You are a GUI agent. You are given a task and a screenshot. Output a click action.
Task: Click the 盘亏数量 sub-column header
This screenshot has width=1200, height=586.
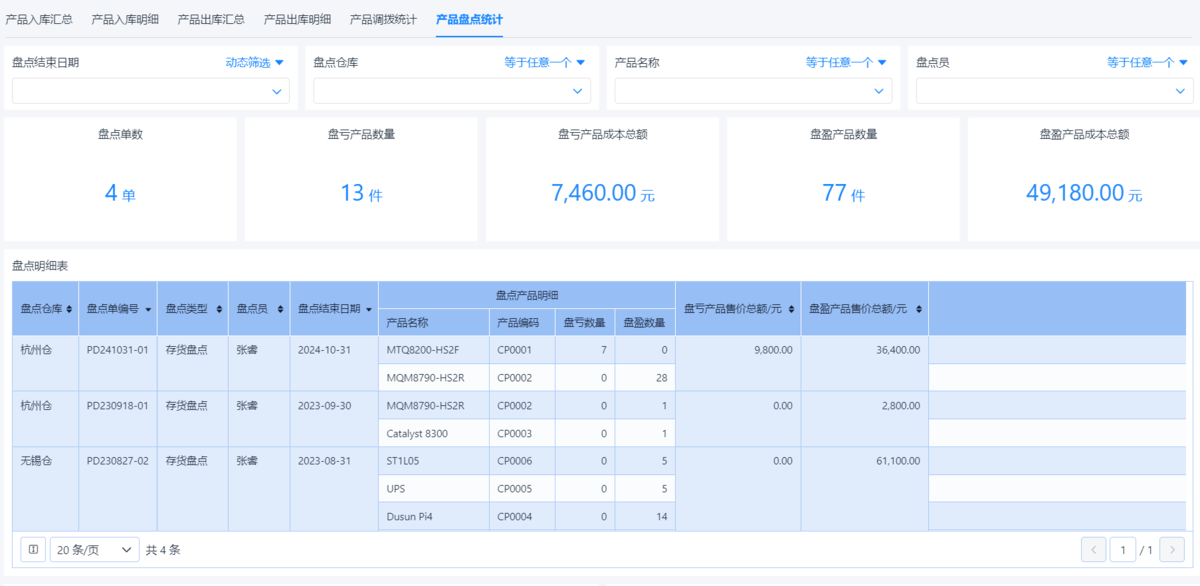point(585,323)
